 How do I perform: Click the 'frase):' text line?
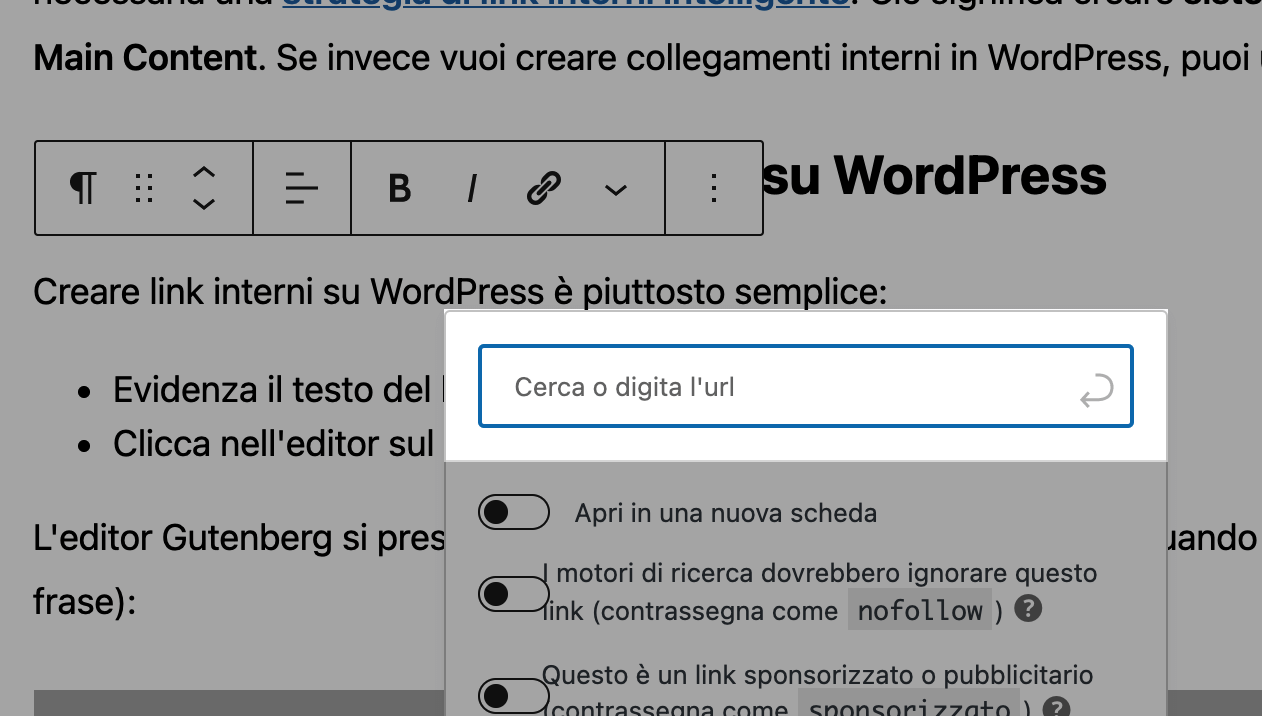pos(84,602)
